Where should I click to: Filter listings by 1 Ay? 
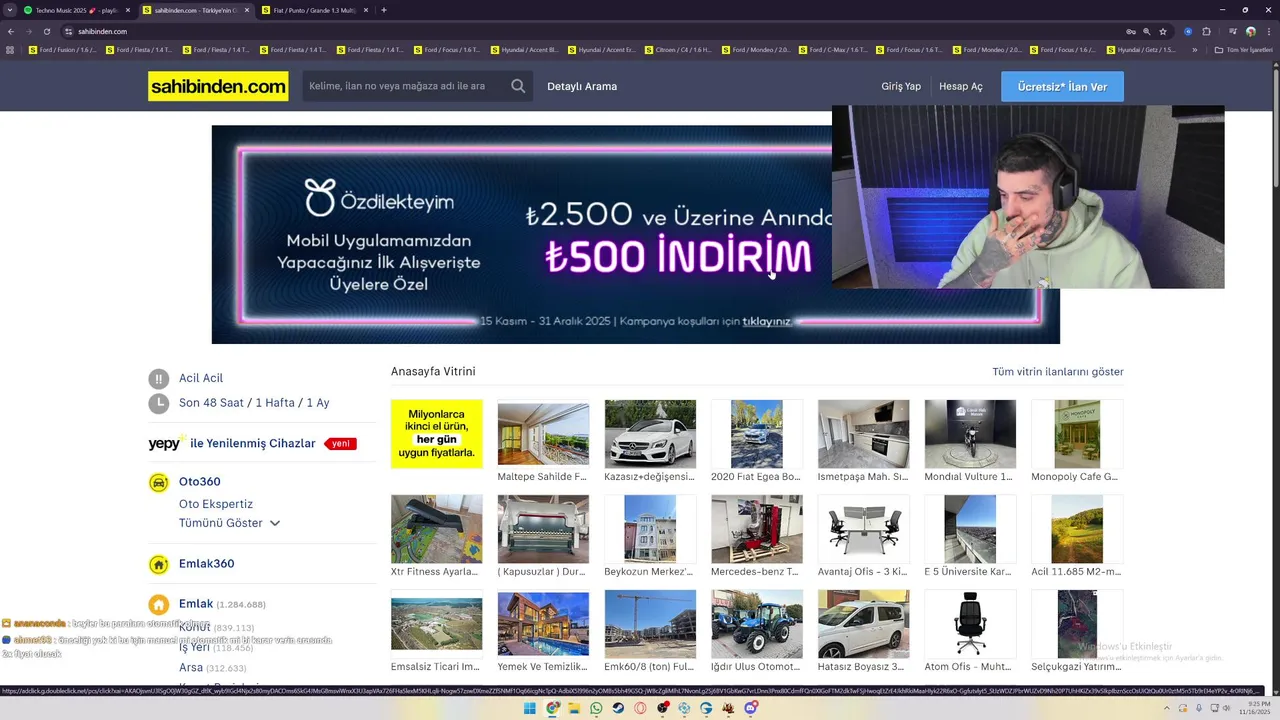coord(318,403)
